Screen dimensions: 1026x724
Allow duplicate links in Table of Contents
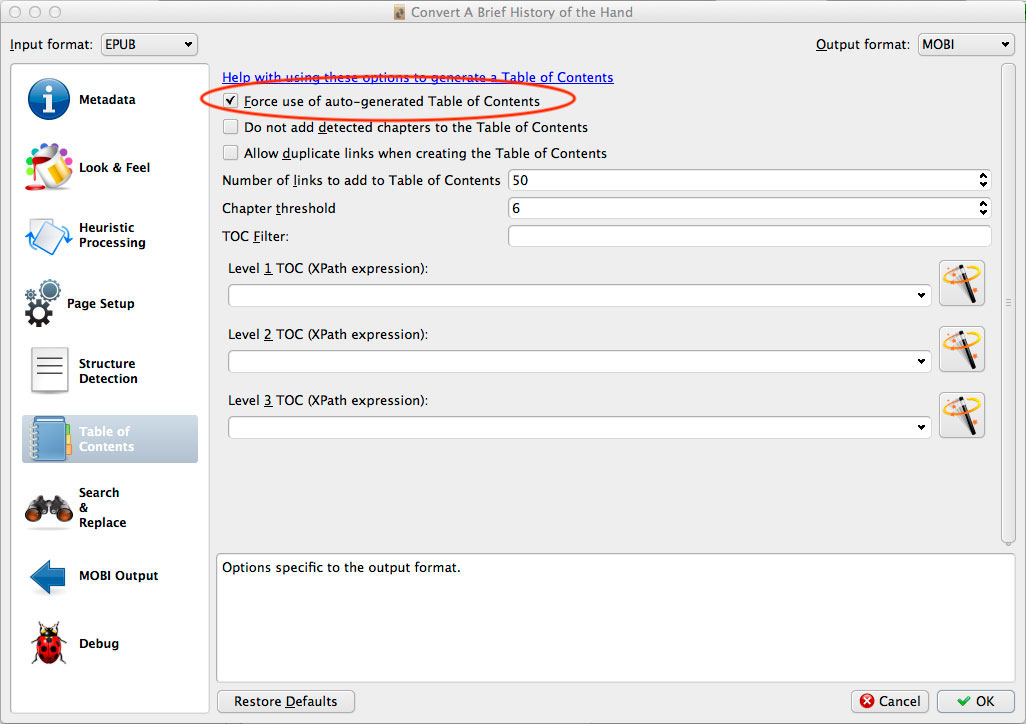point(230,153)
